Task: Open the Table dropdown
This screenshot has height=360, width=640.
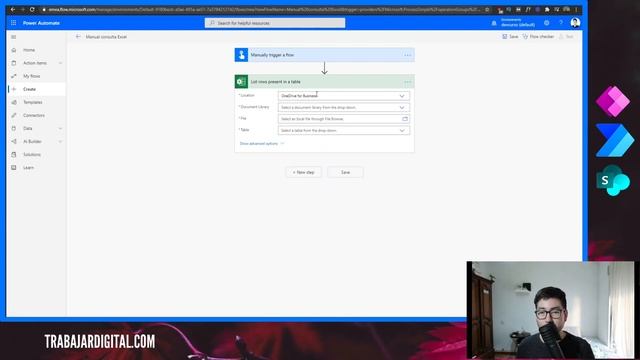Action: coord(344,130)
